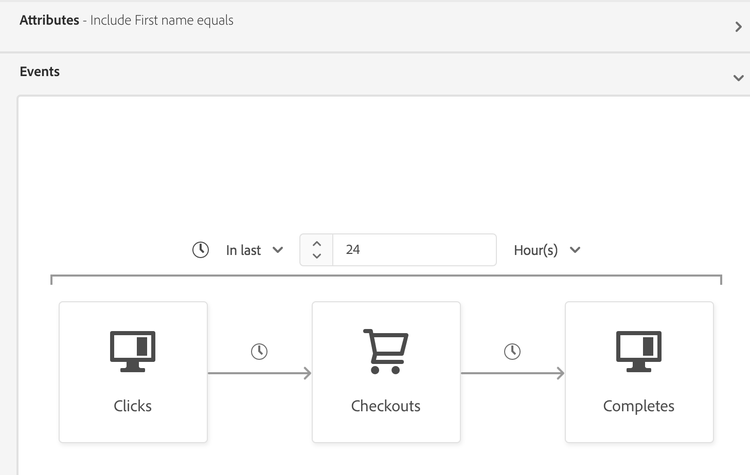Select the Checkouts event label
750x475 pixels.
pyautogui.click(x=386, y=406)
